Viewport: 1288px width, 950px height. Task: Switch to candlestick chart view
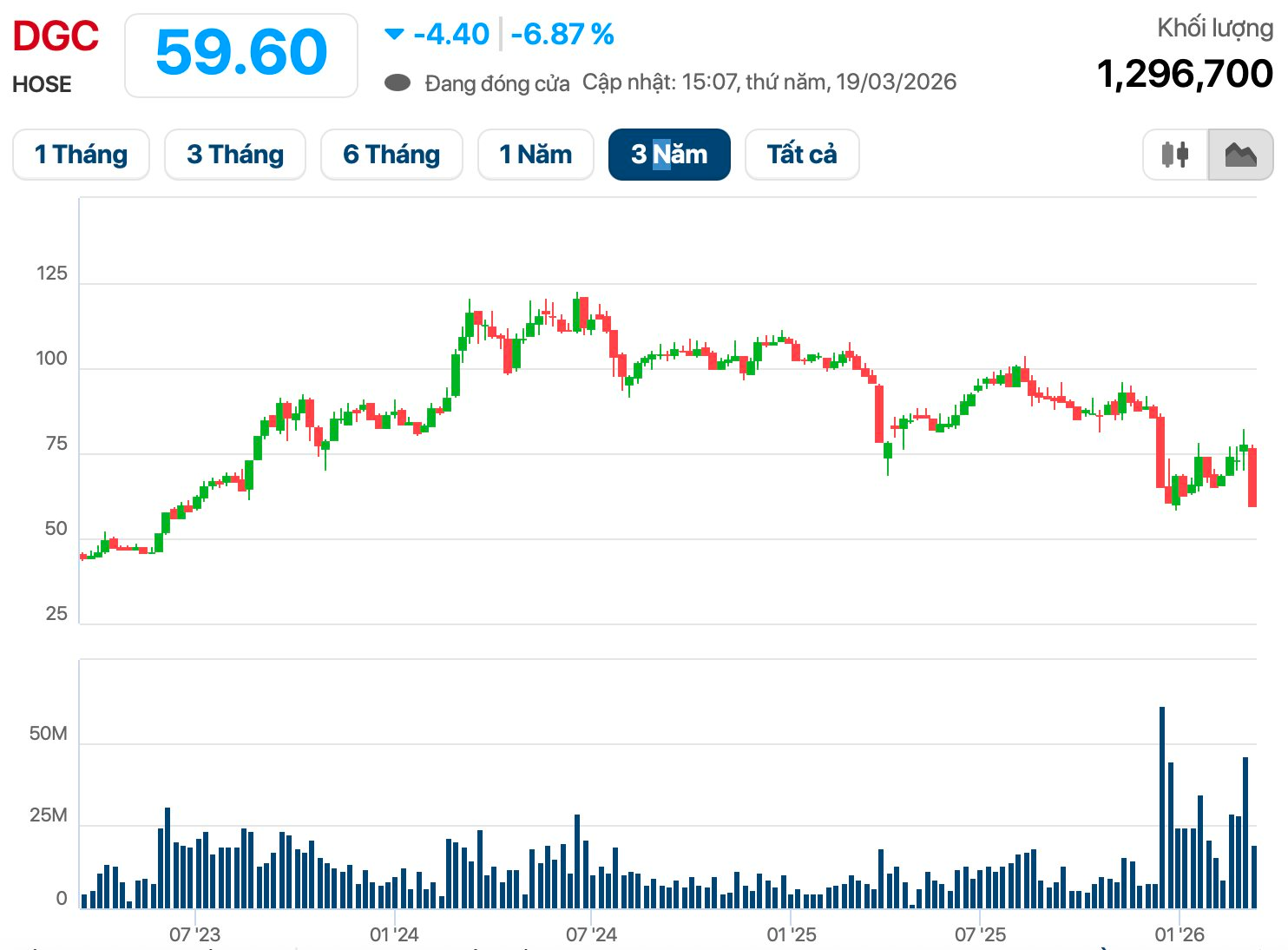pyautogui.click(x=1175, y=155)
